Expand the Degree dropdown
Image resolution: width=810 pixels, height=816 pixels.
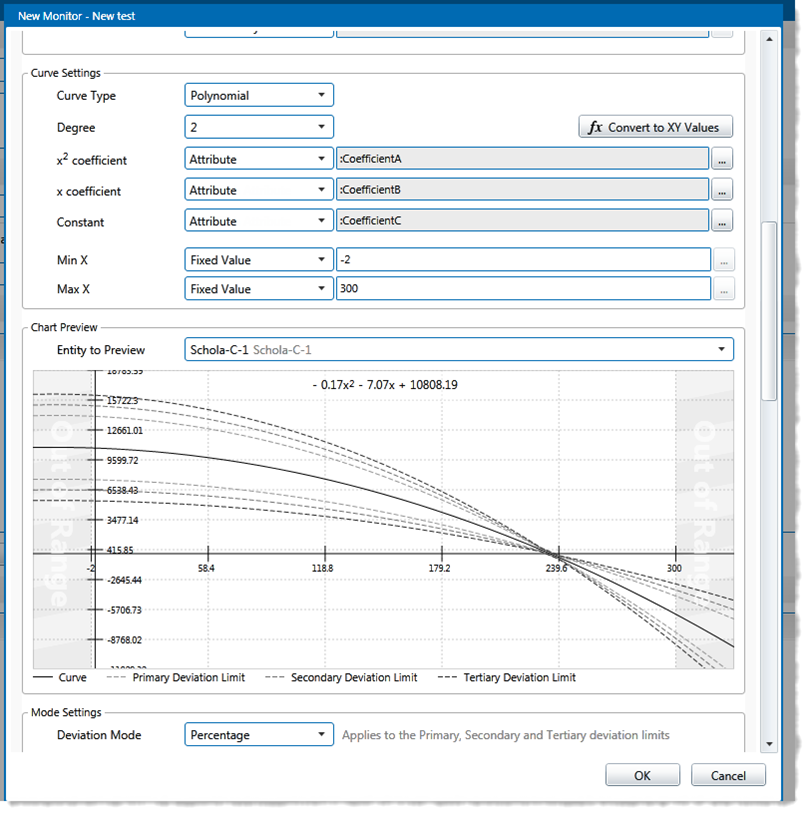(x=259, y=127)
